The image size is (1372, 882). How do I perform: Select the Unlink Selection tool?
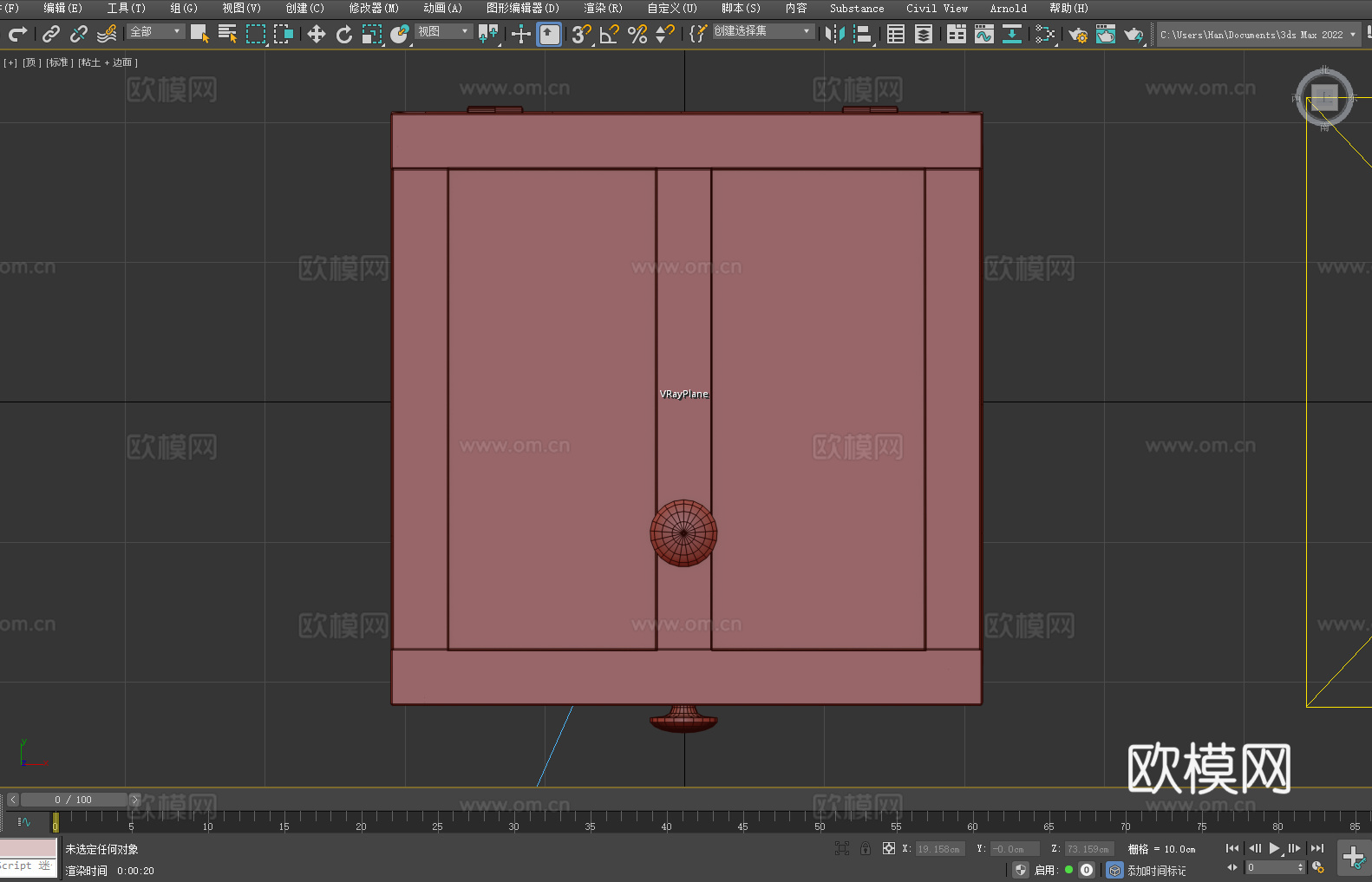pyautogui.click(x=79, y=34)
